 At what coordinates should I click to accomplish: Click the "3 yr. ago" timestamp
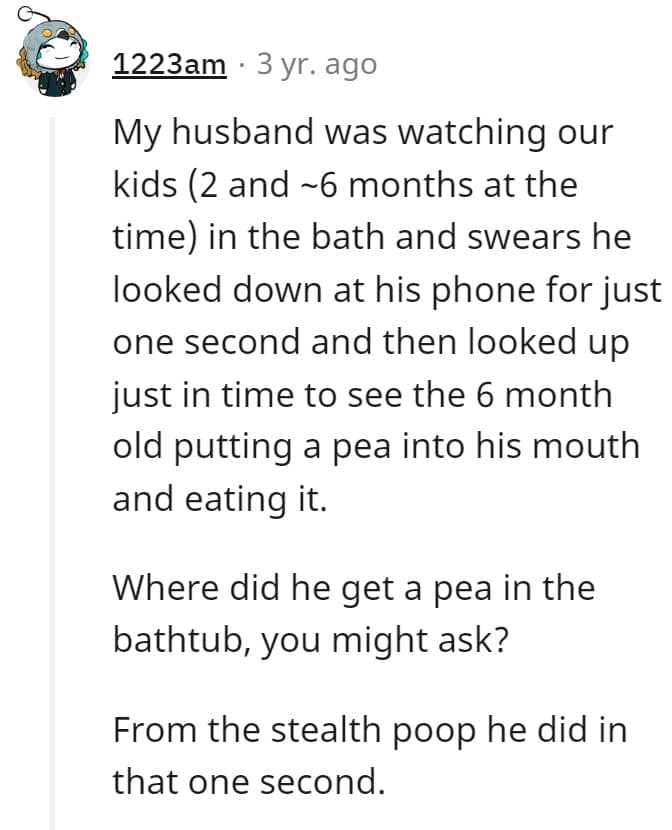(317, 64)
